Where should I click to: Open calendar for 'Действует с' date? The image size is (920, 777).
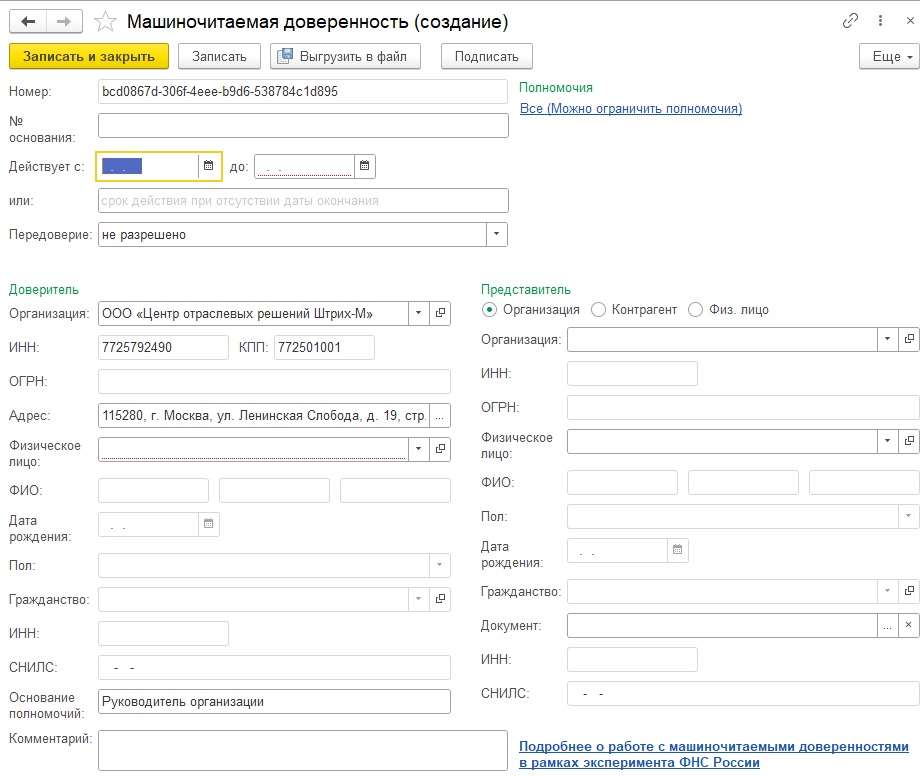pos(209,166)
